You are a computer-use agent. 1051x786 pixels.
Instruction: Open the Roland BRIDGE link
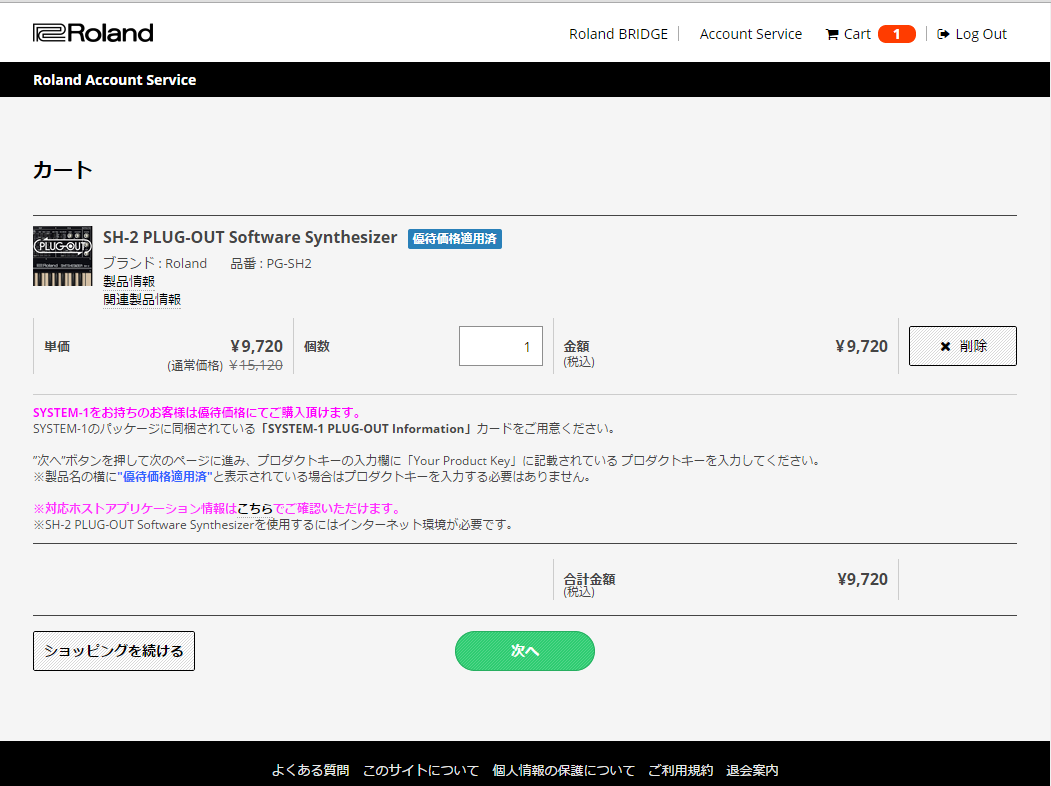pyautogui.click(x=618, y=34)
